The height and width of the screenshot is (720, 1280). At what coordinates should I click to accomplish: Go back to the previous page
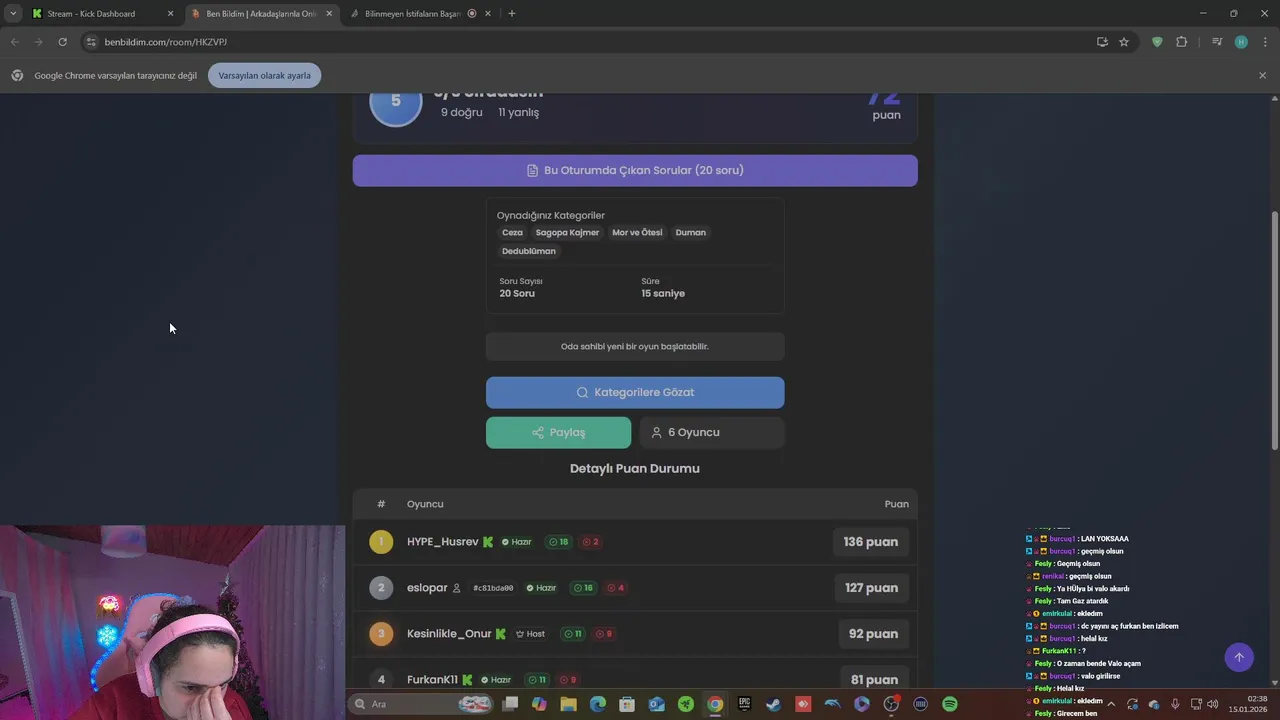(x=14, y=42)
